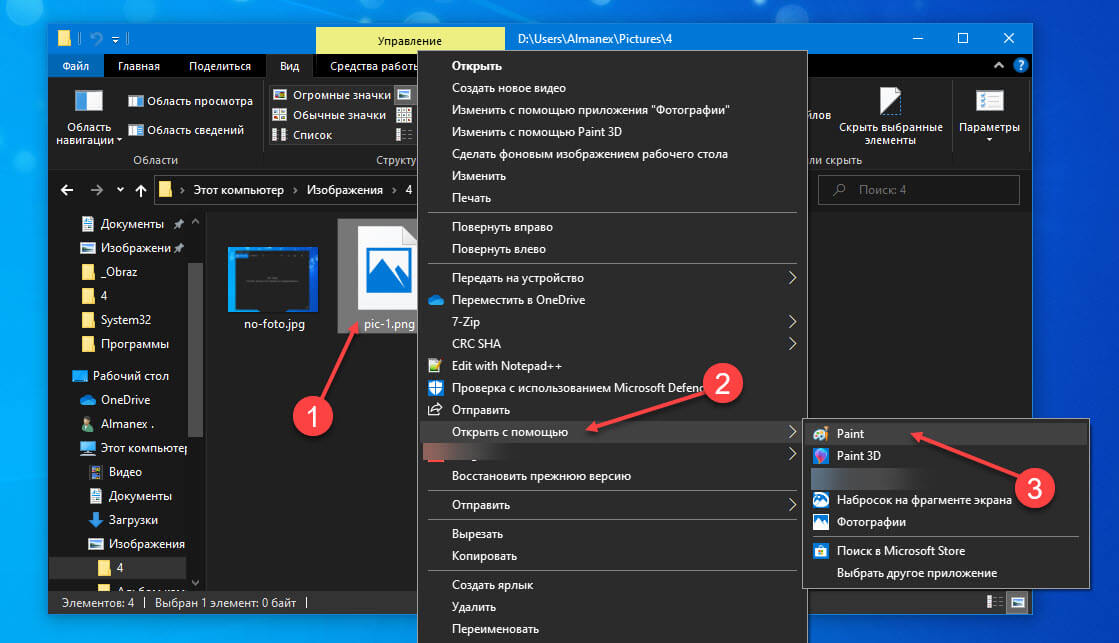Image resolution: width=1119 pixels, height=643 pixels.
Task: Click the Paint icon in the submenu
Action: click(820, 434)
